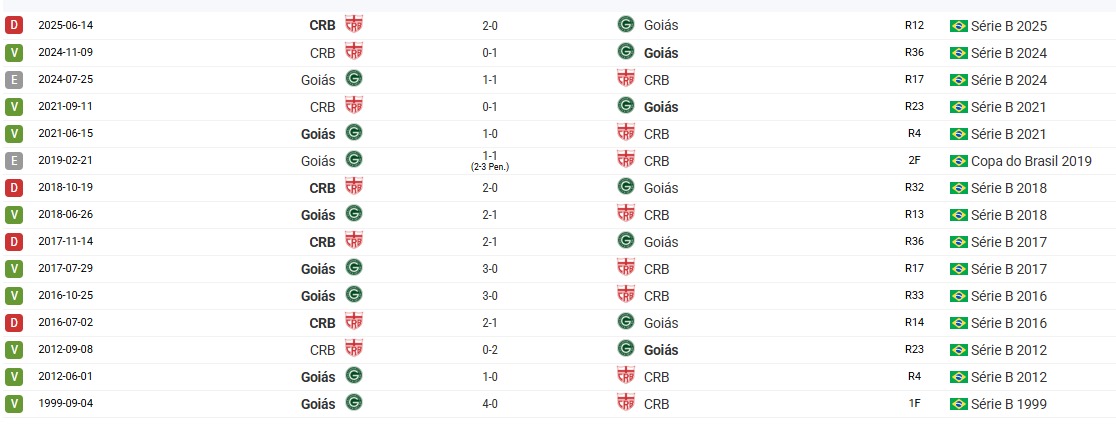Click the red D badge for 2025-06-14
This screenshot has width=1116, height=435.
coord(14,25)
